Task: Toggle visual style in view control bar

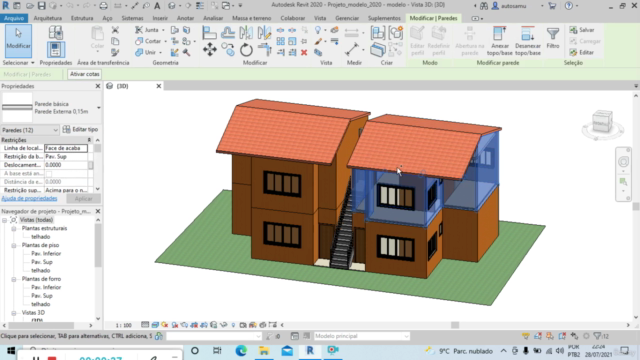Action: pyautogui.click(x=155, y=325)
